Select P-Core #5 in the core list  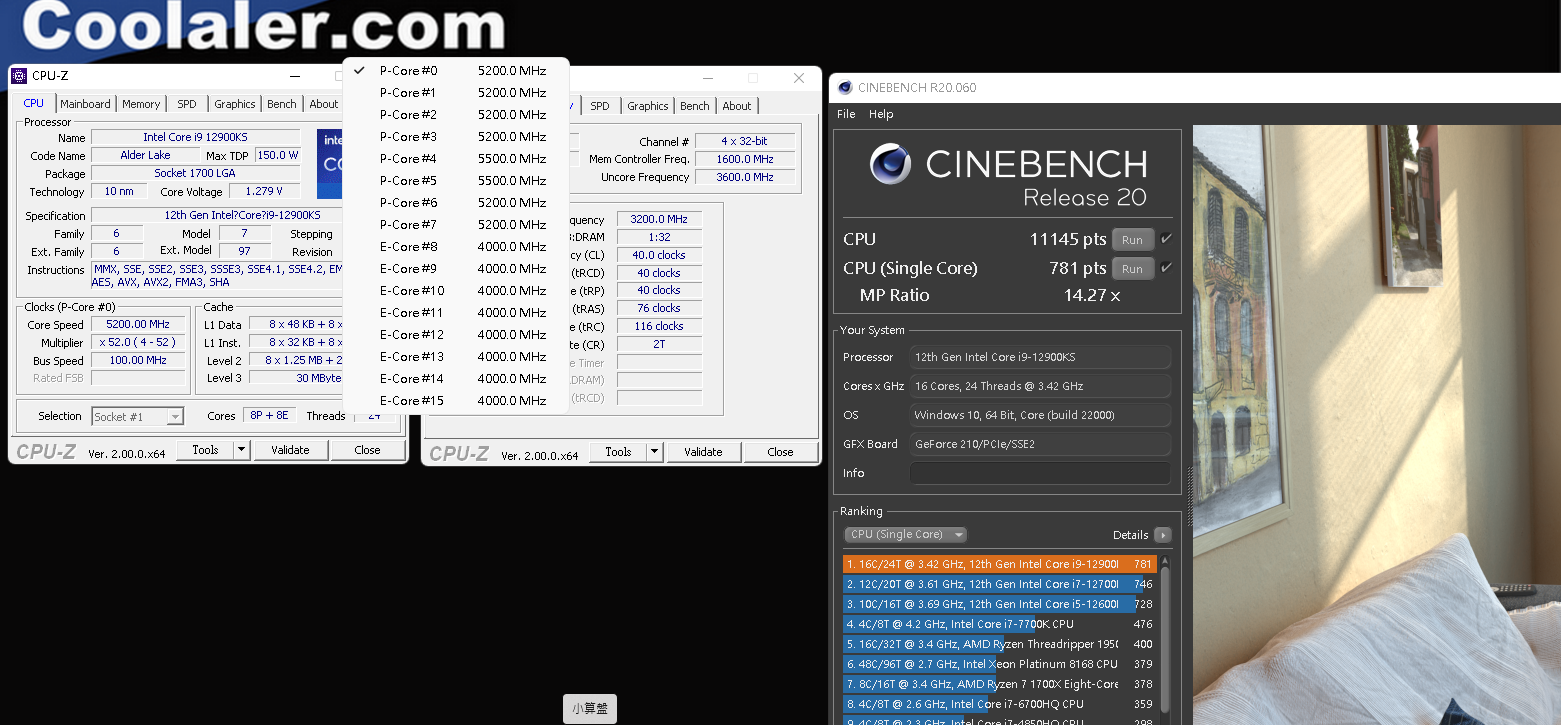click(x=456, y=181)
